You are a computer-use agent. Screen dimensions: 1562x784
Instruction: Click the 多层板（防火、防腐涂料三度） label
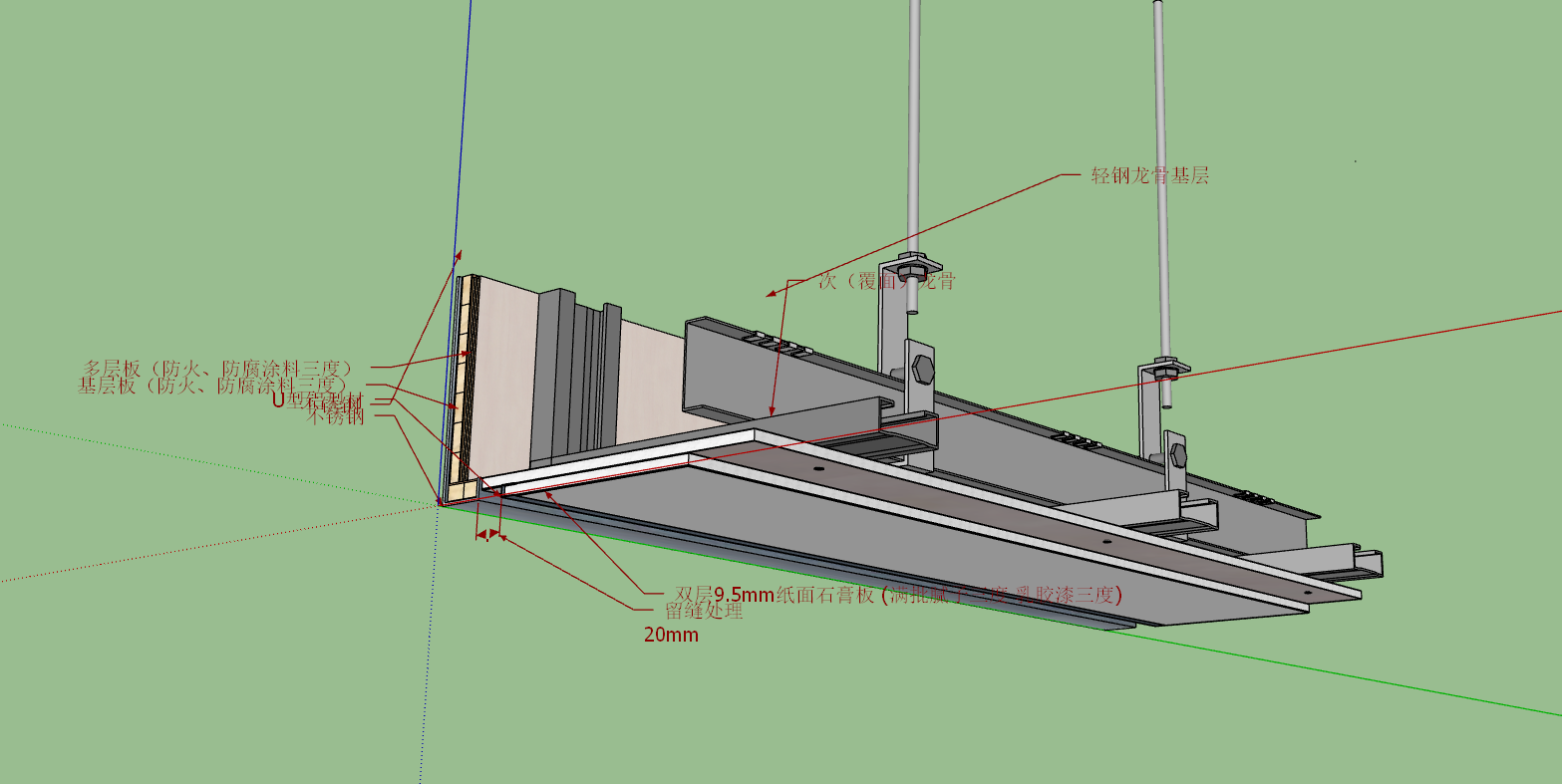pos(218,368)
